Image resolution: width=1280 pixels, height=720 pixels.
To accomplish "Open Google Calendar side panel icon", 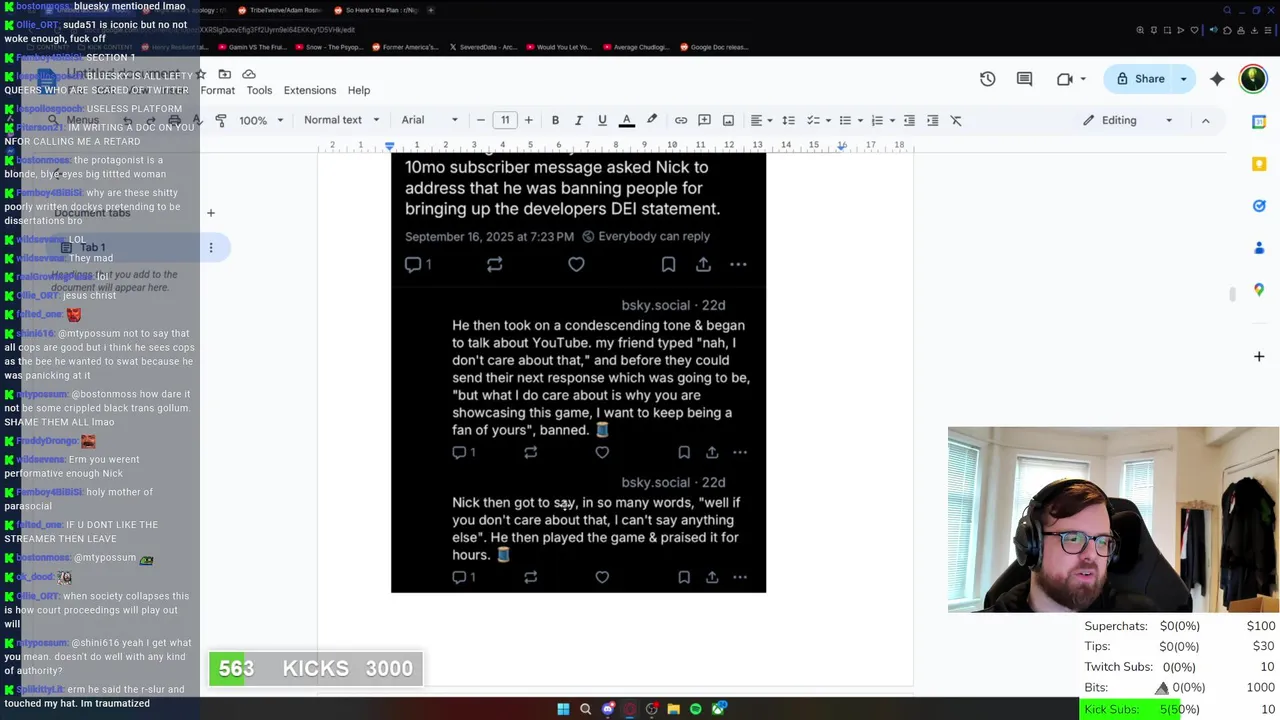I will (1259, 122).
